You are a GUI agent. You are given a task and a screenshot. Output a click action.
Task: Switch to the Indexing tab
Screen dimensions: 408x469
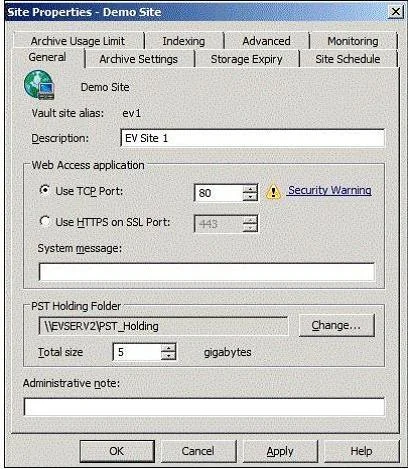pyautogui.click(x=184, y=41)
